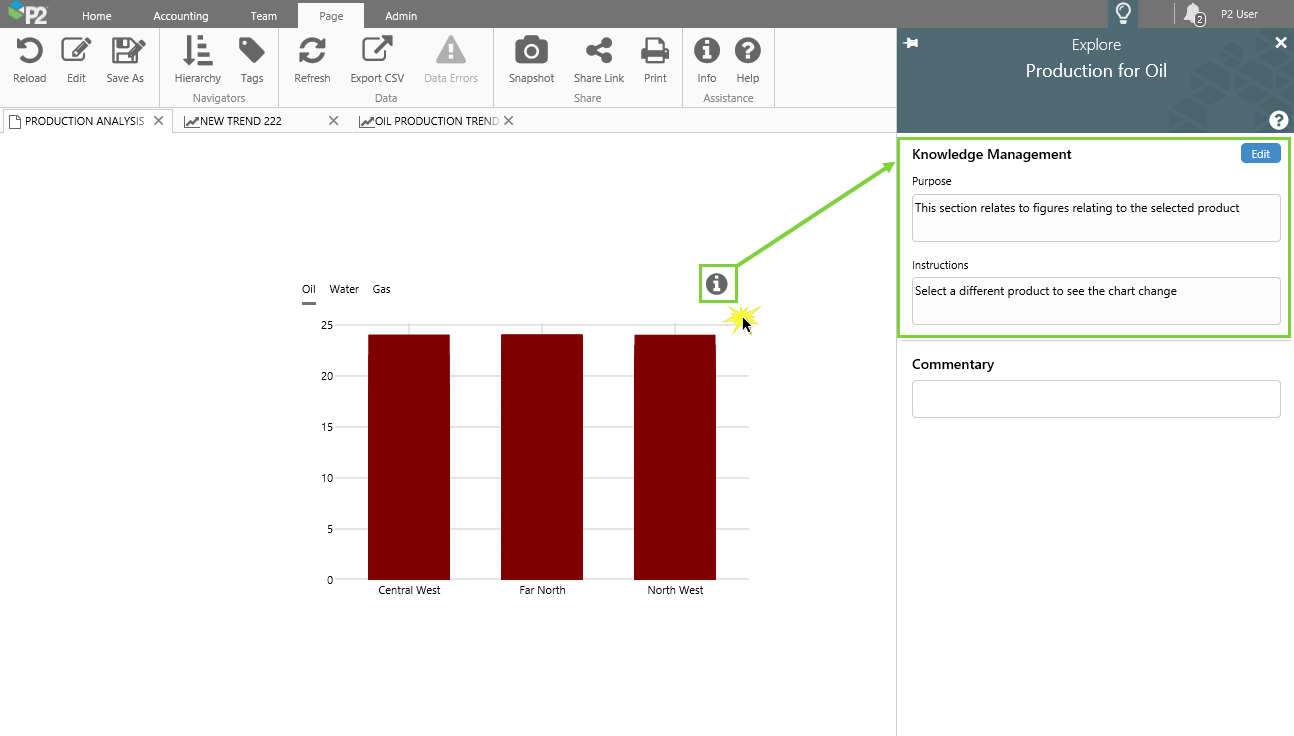Select the Gas product option
Viewport: 1294px width, 736px height.
coord(382,289)
